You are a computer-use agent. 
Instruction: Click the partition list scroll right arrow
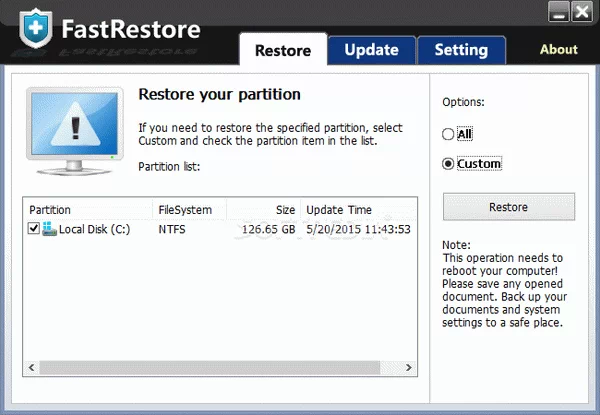(409, 368)
